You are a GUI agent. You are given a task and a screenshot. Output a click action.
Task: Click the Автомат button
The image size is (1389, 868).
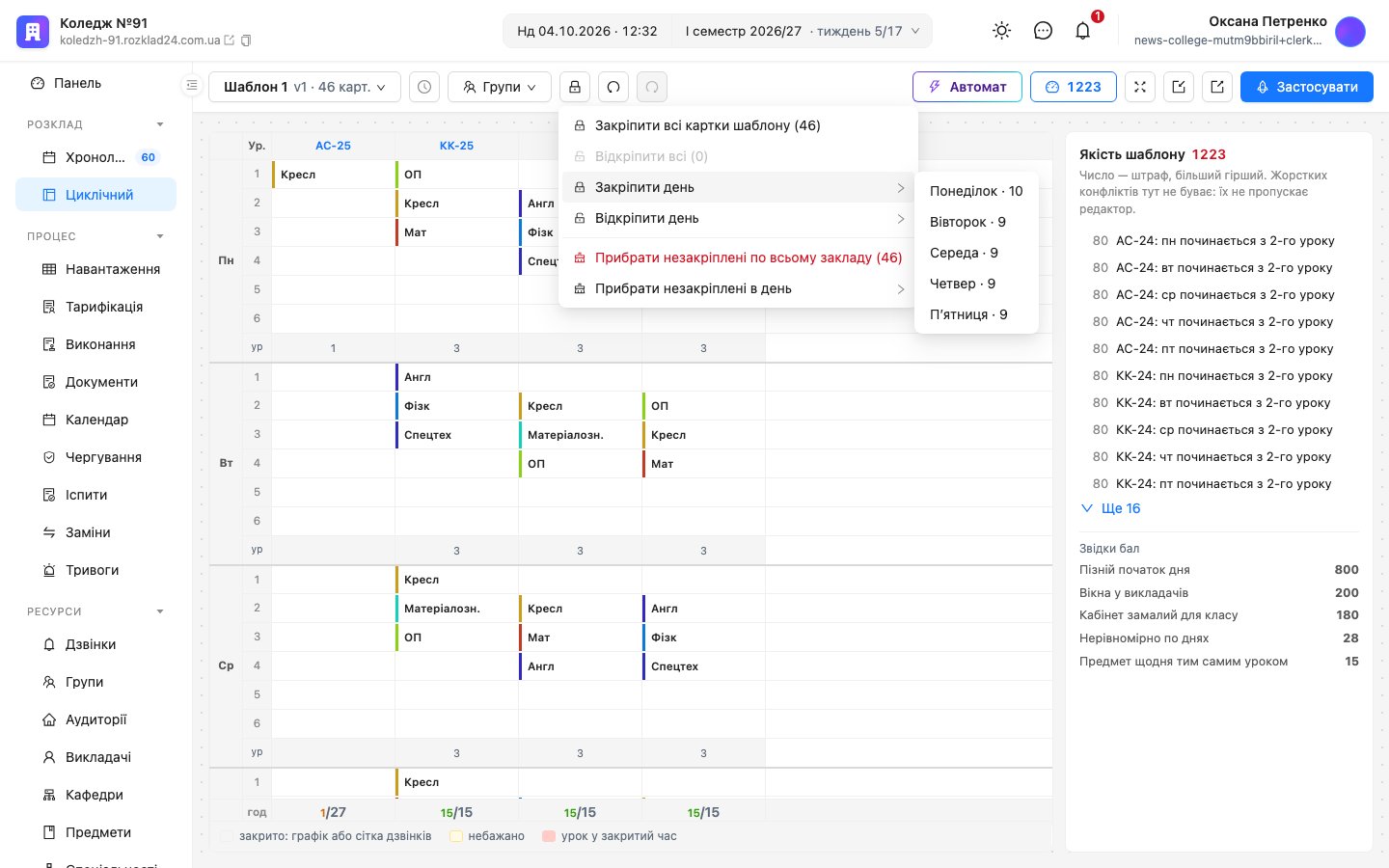(x=967, y=87)
